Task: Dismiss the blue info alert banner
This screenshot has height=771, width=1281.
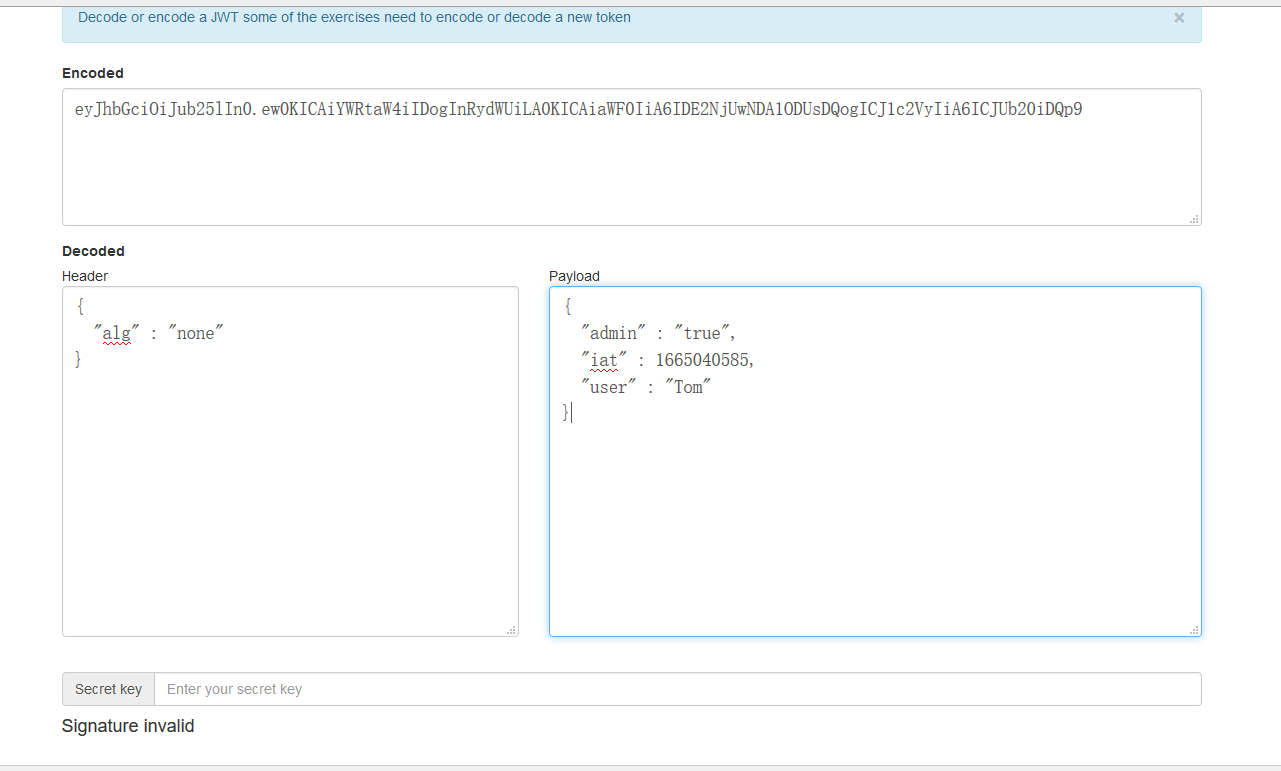Action: pyautogui.click(x=1179, y=18)
